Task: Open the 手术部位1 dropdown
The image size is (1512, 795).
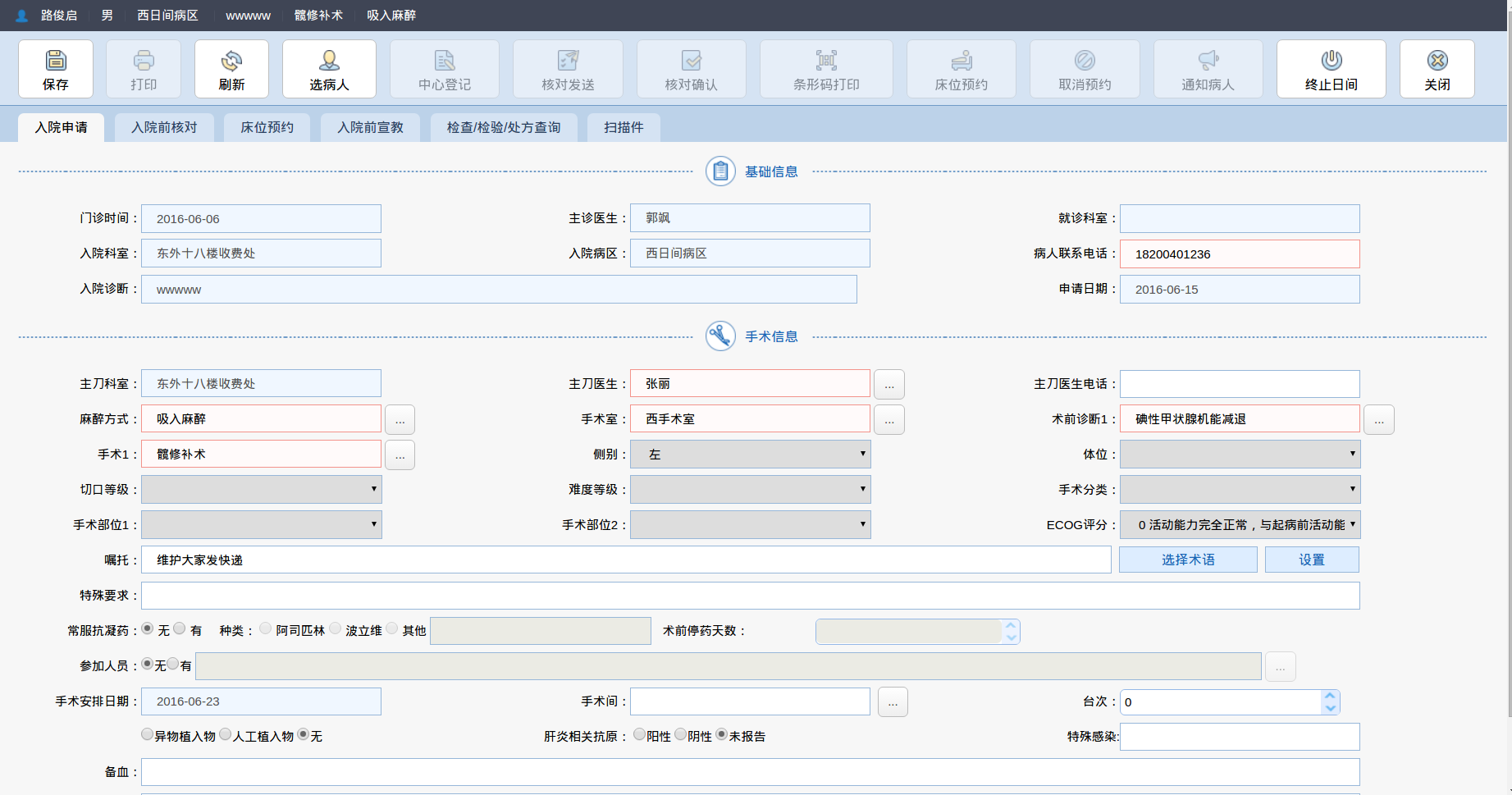Action: pyautogui.click(x=262, y=525)
